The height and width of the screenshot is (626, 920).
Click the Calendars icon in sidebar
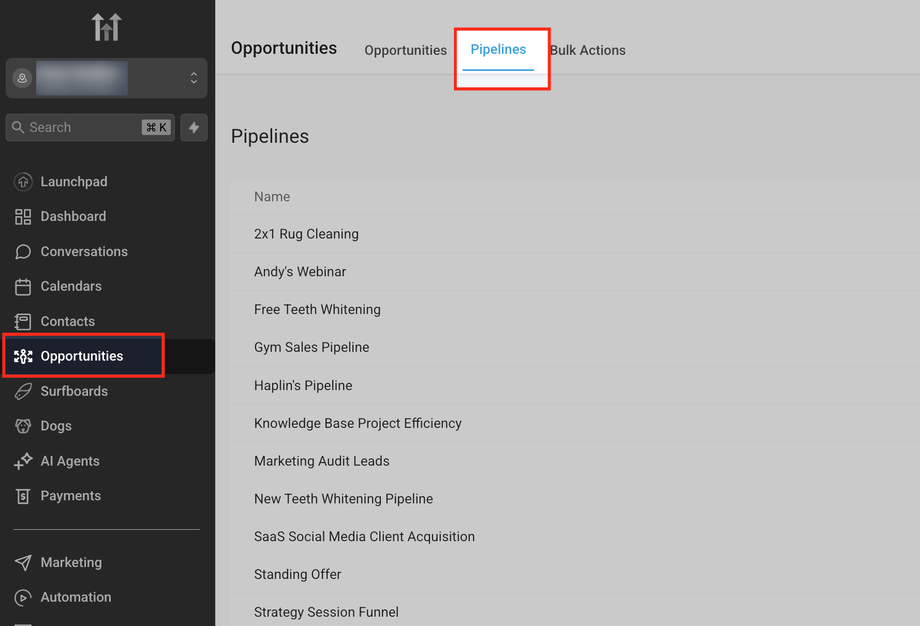coord(23,287)
